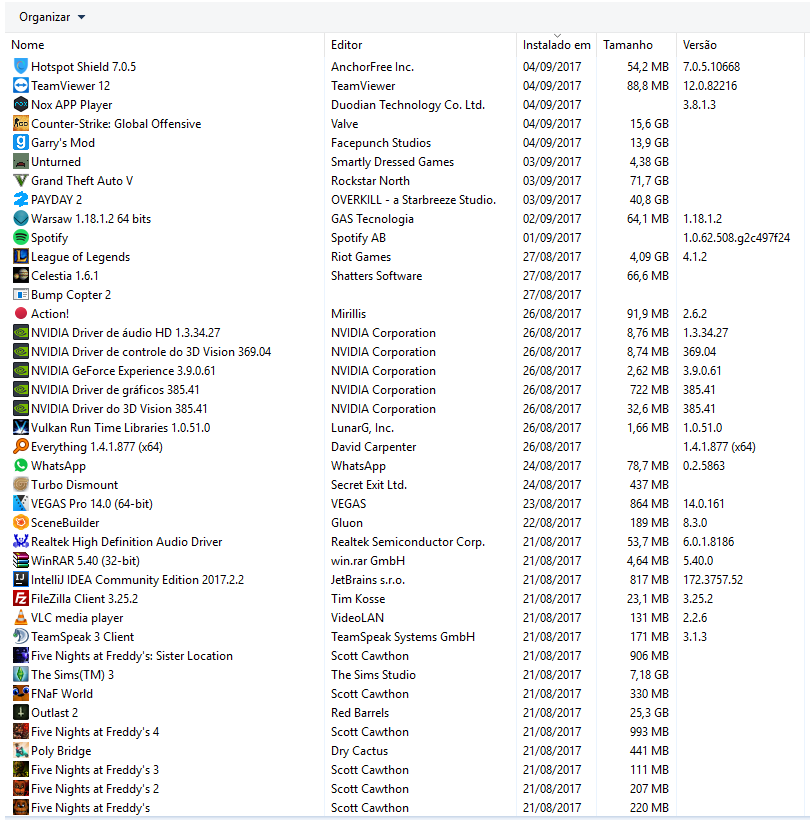Click the PAYDAY 2 icon
810x820 pixels.
(x=20, y=199)
